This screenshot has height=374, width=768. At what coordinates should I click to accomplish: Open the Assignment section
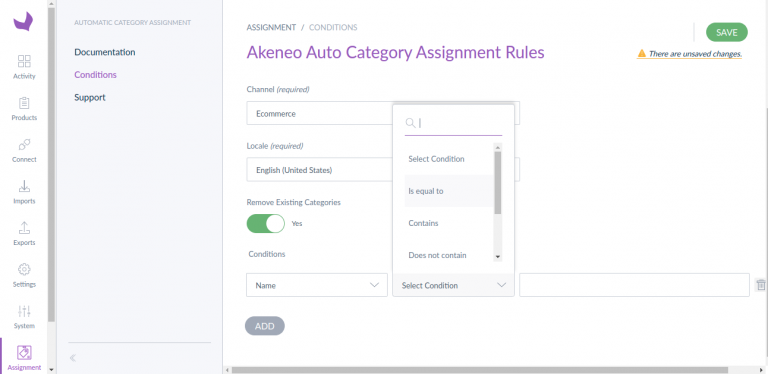pyautogui.click(x=24, y=358)
